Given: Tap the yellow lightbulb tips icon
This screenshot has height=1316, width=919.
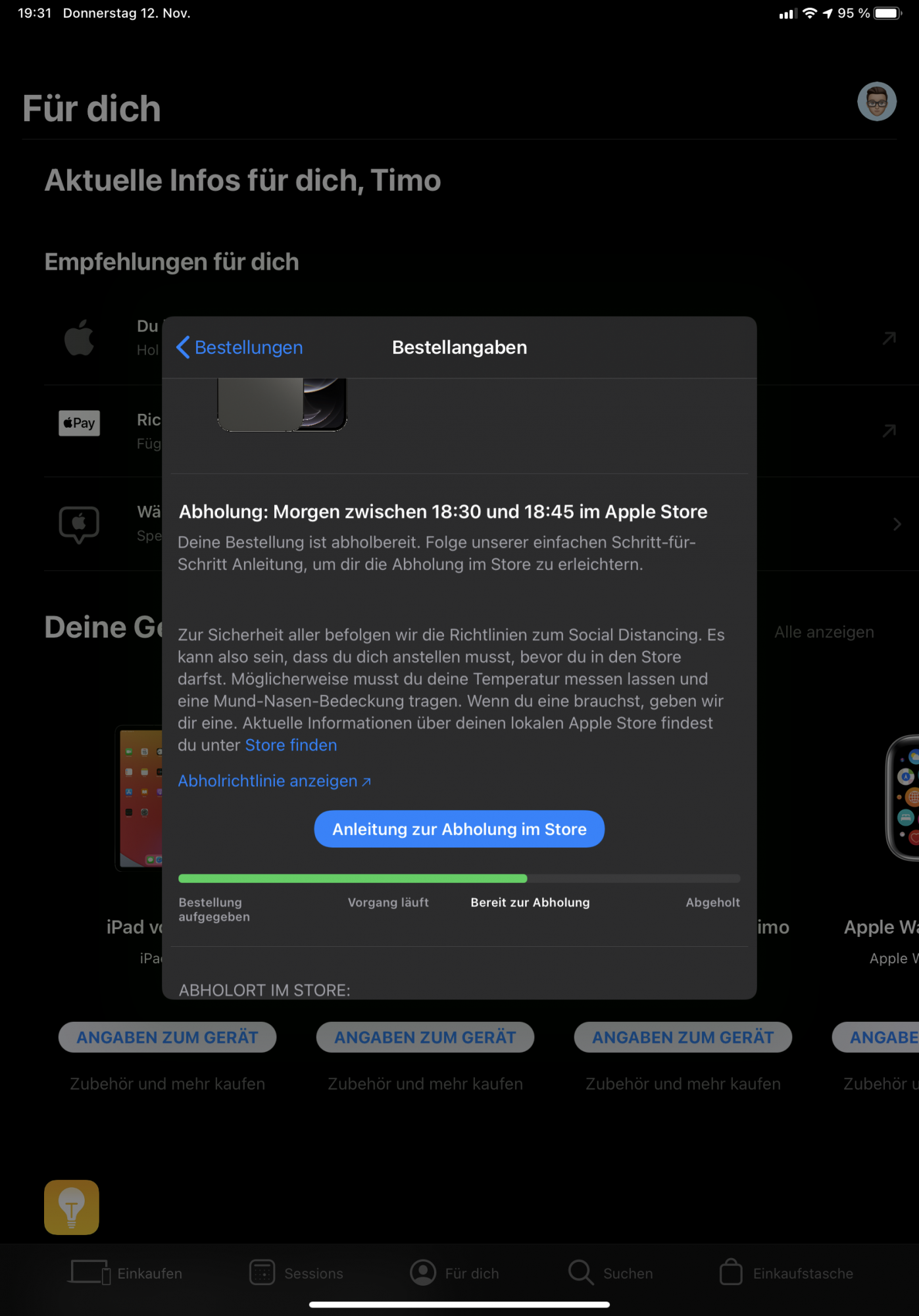Looking at the screenshot, I should pyautogui.click(x=72, y=1207).
